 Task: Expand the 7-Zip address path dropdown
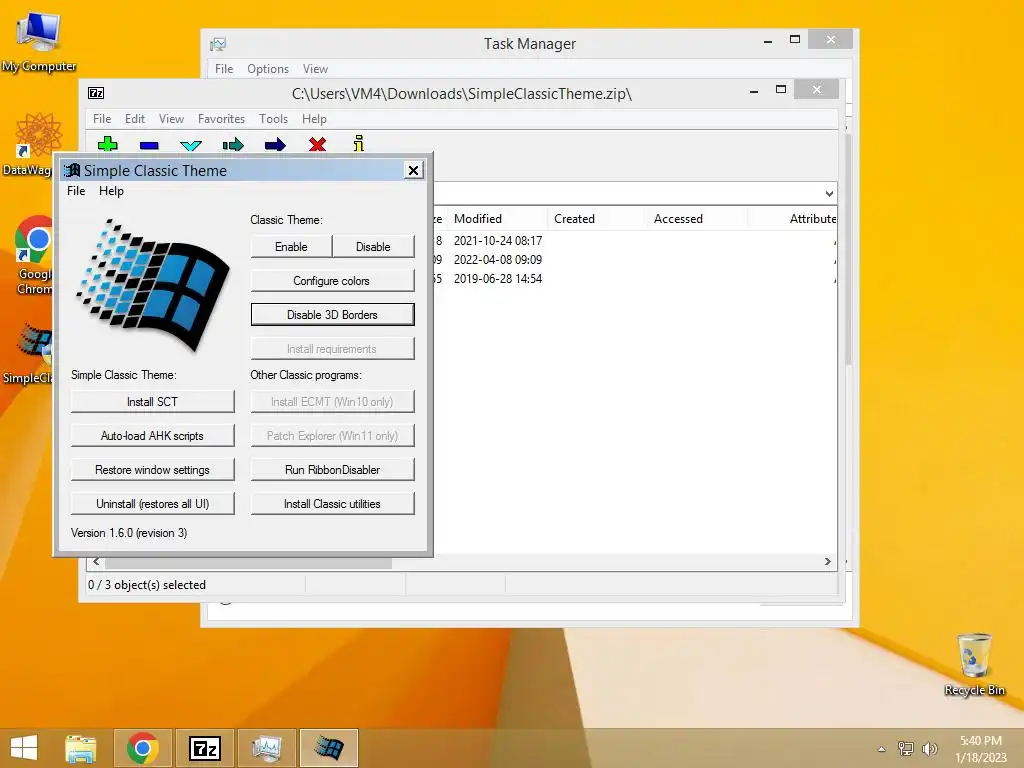click(x=829, y=193)
